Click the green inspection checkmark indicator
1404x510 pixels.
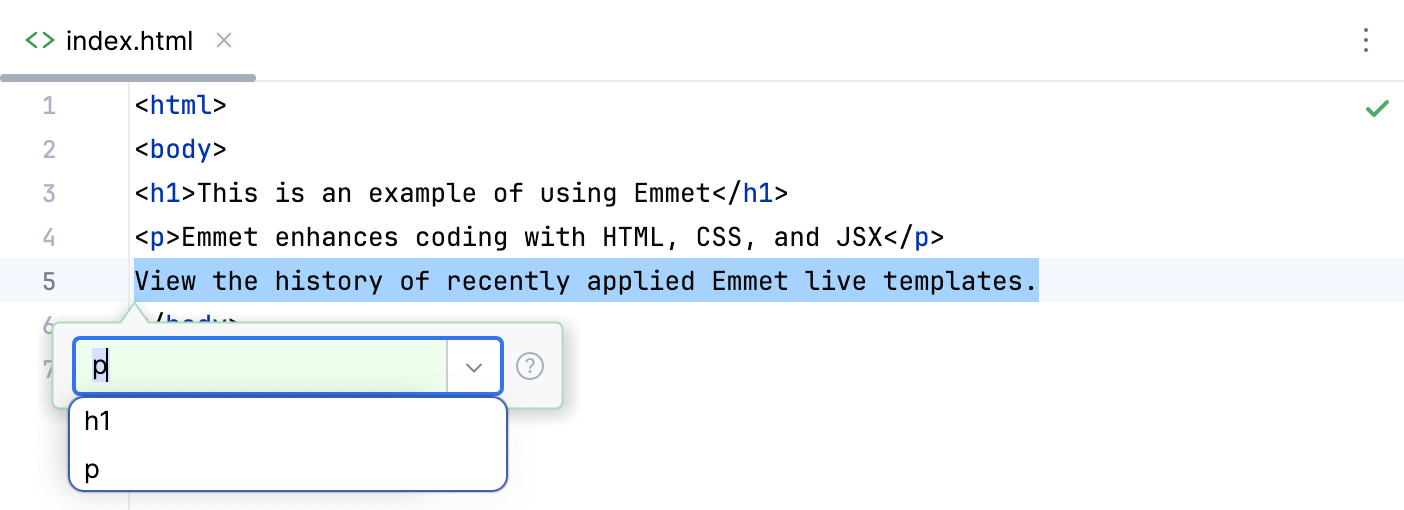pyautogui.click(x=1377, y=108)
